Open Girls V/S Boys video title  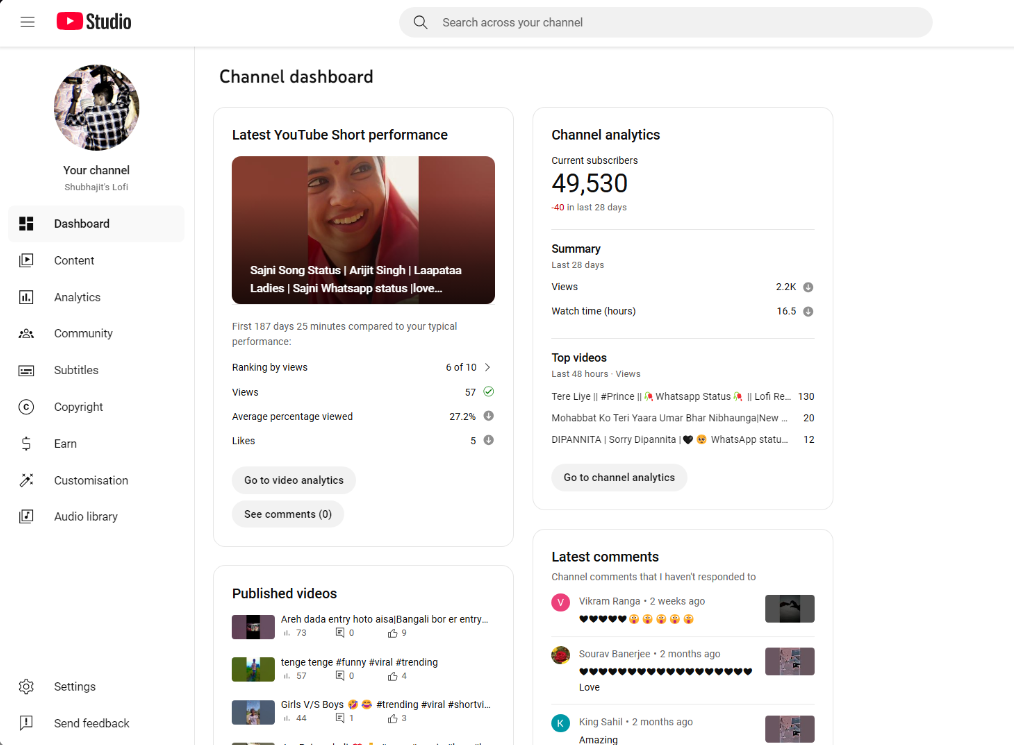[385, 705]
